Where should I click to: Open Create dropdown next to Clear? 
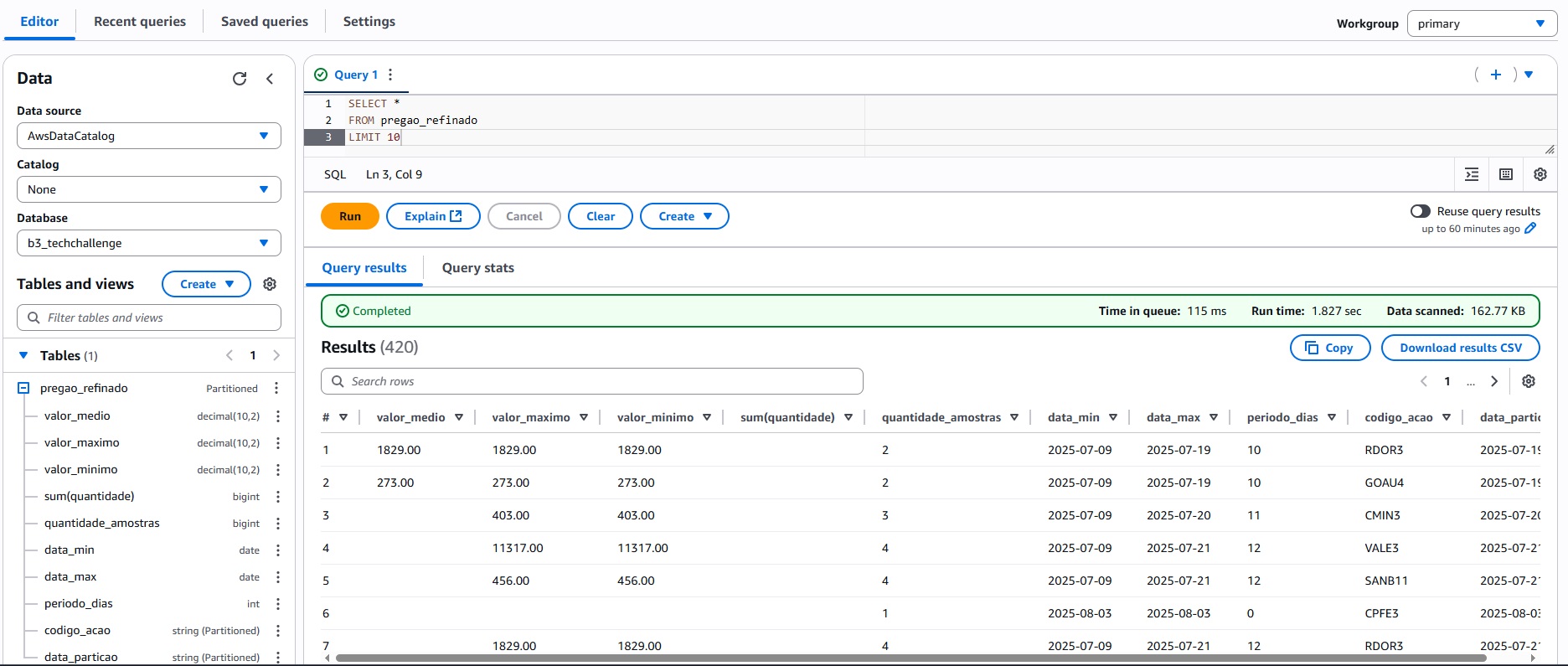coord(684,216)
